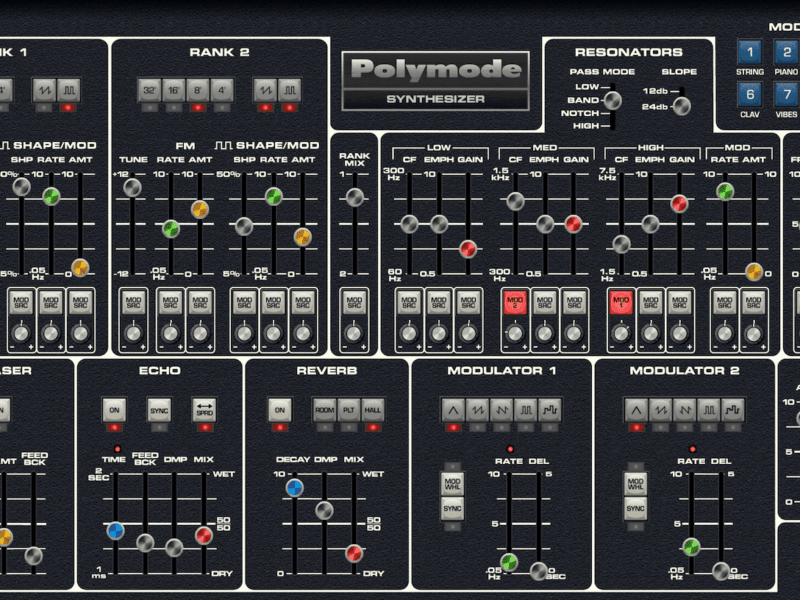Toggle Rank 1 pulse wave button
The image size is (800, 600).
(x=68, y=90)
